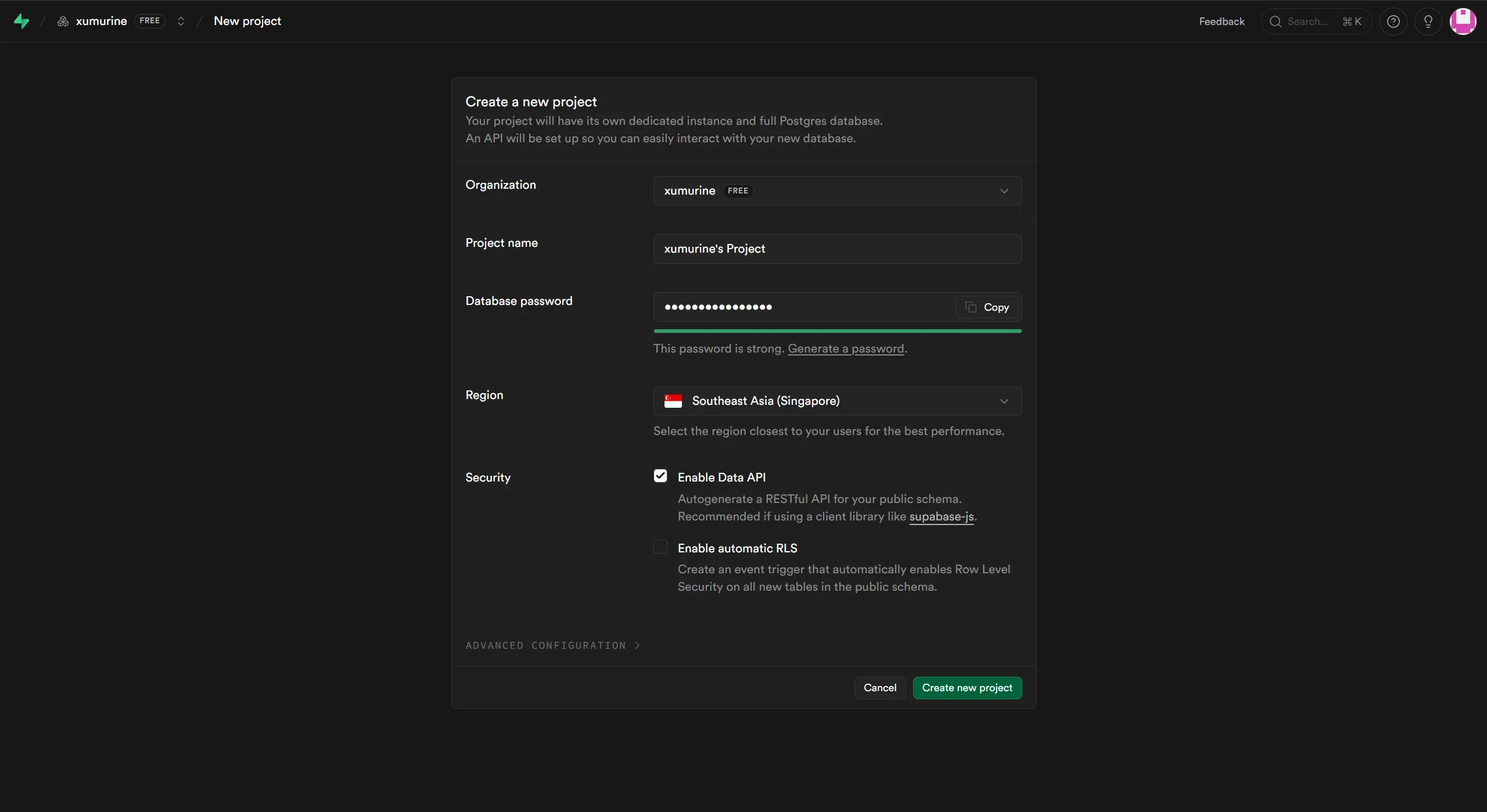Screen dimensions: 1487x812
Task: Click the copy icon in password field
Action: (971, 307)
